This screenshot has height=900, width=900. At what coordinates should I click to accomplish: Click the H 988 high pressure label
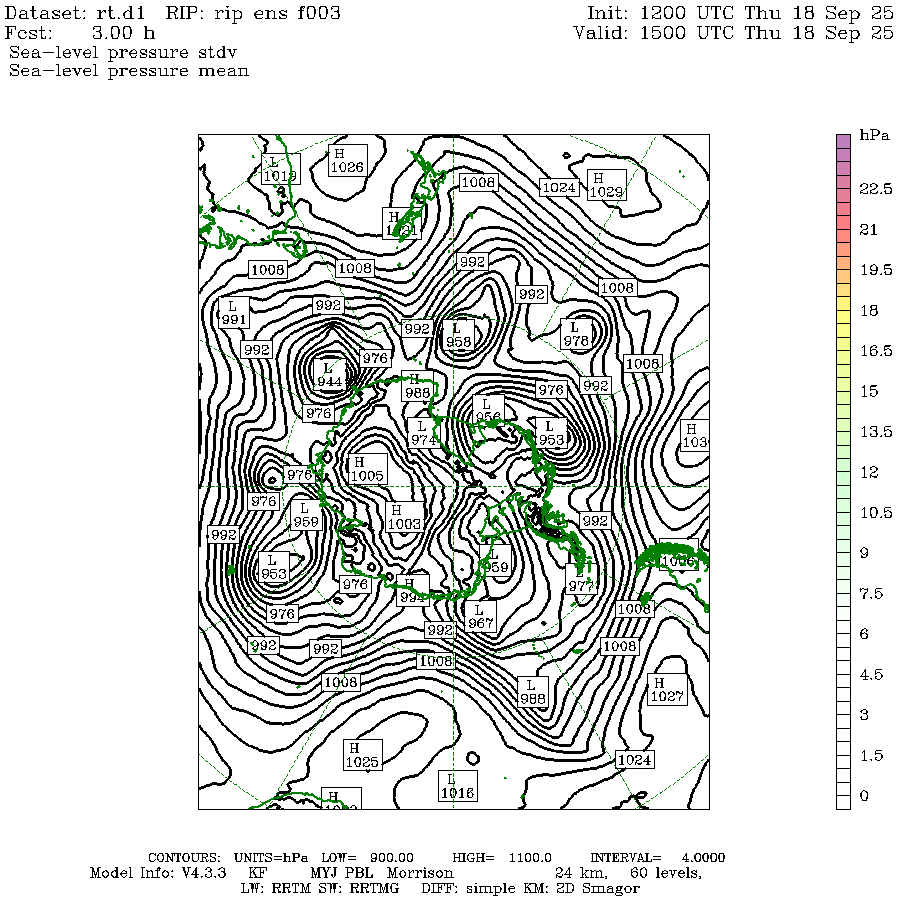[x=417, y=386]
